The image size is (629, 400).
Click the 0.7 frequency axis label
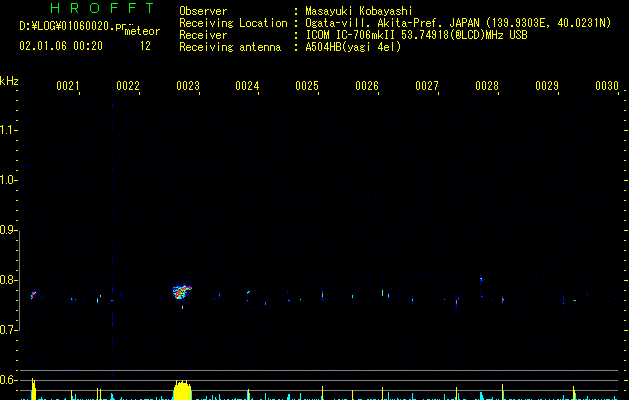[7, 330]
